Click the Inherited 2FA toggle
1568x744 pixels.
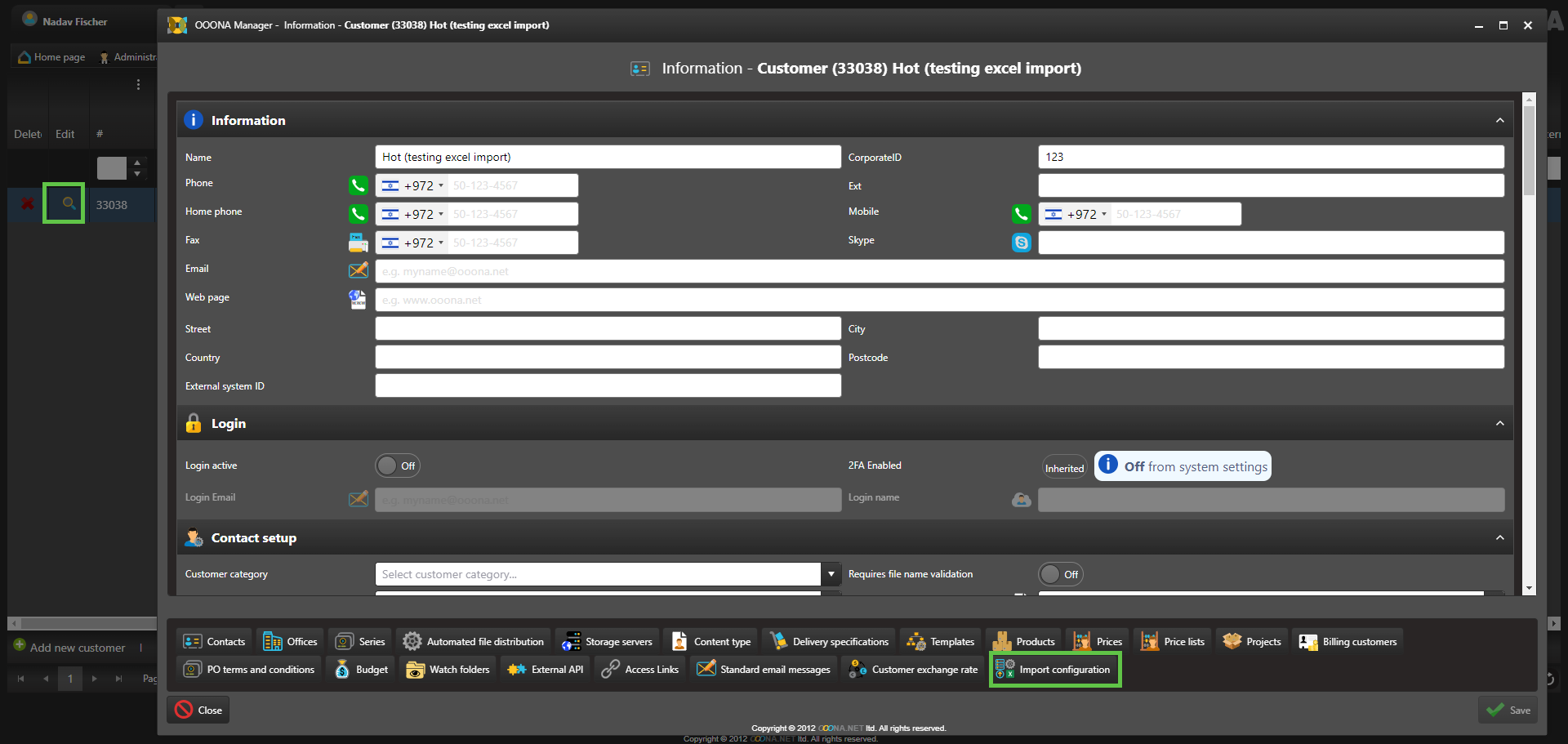click(x=1064, y=468)
